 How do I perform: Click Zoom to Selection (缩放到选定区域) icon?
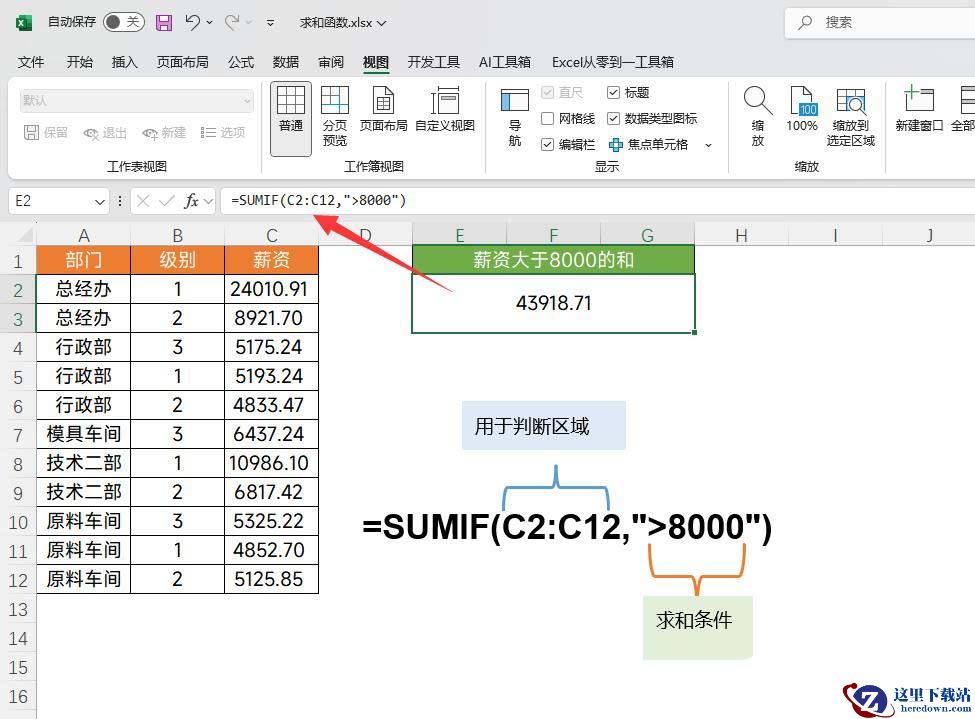click(851, 101)
